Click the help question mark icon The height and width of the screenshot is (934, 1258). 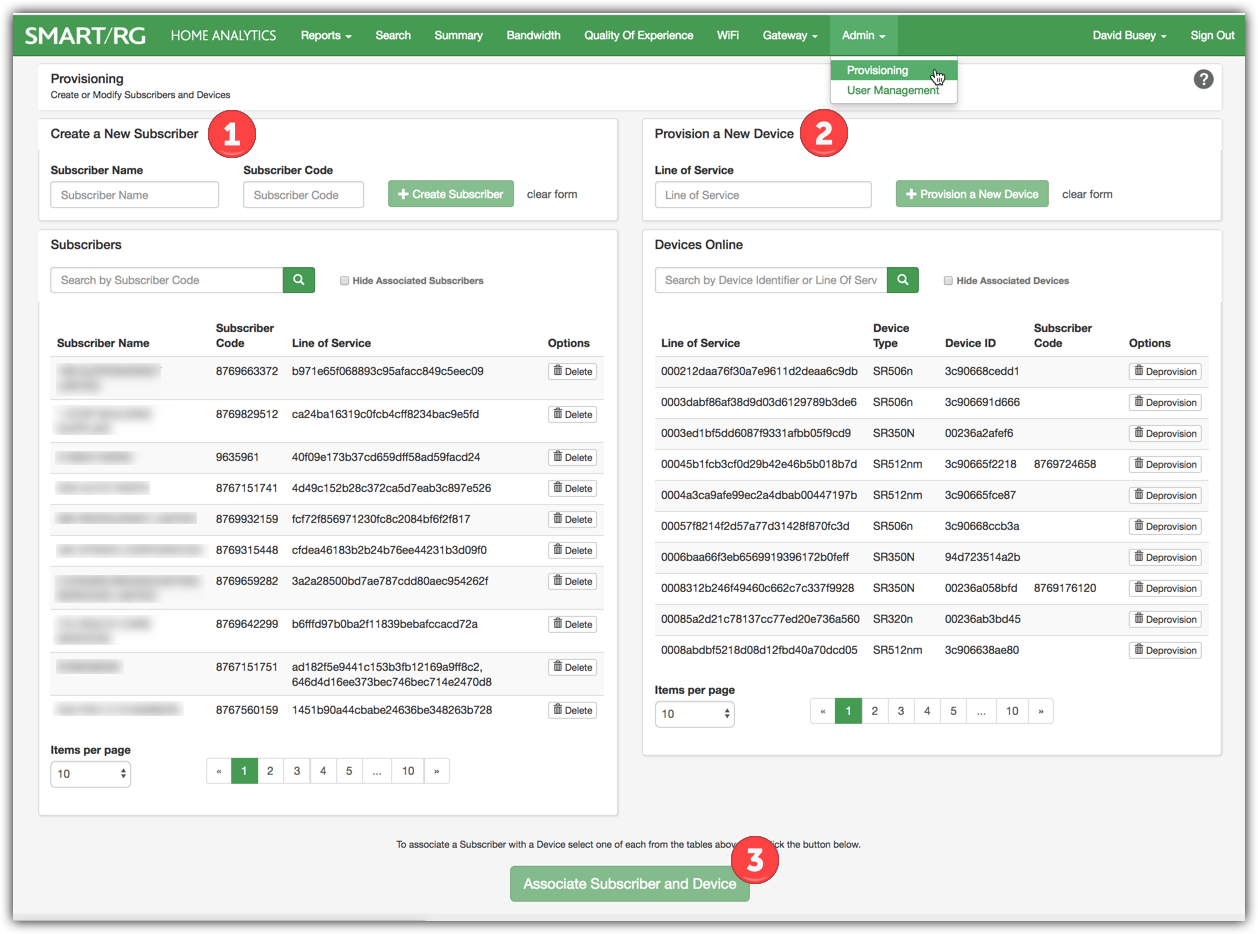coord(1203,79)
